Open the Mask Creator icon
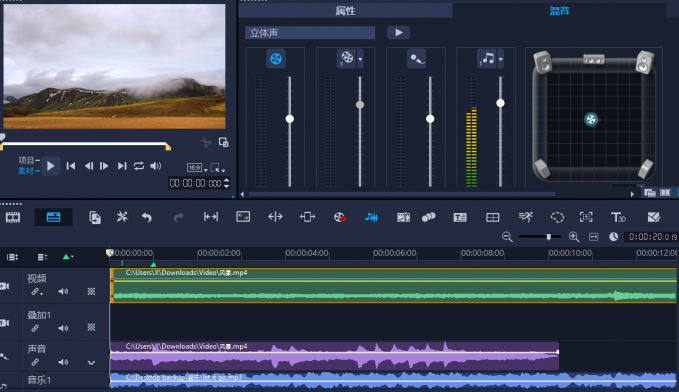Screen dimensions: 679x392 pos(557,217)
